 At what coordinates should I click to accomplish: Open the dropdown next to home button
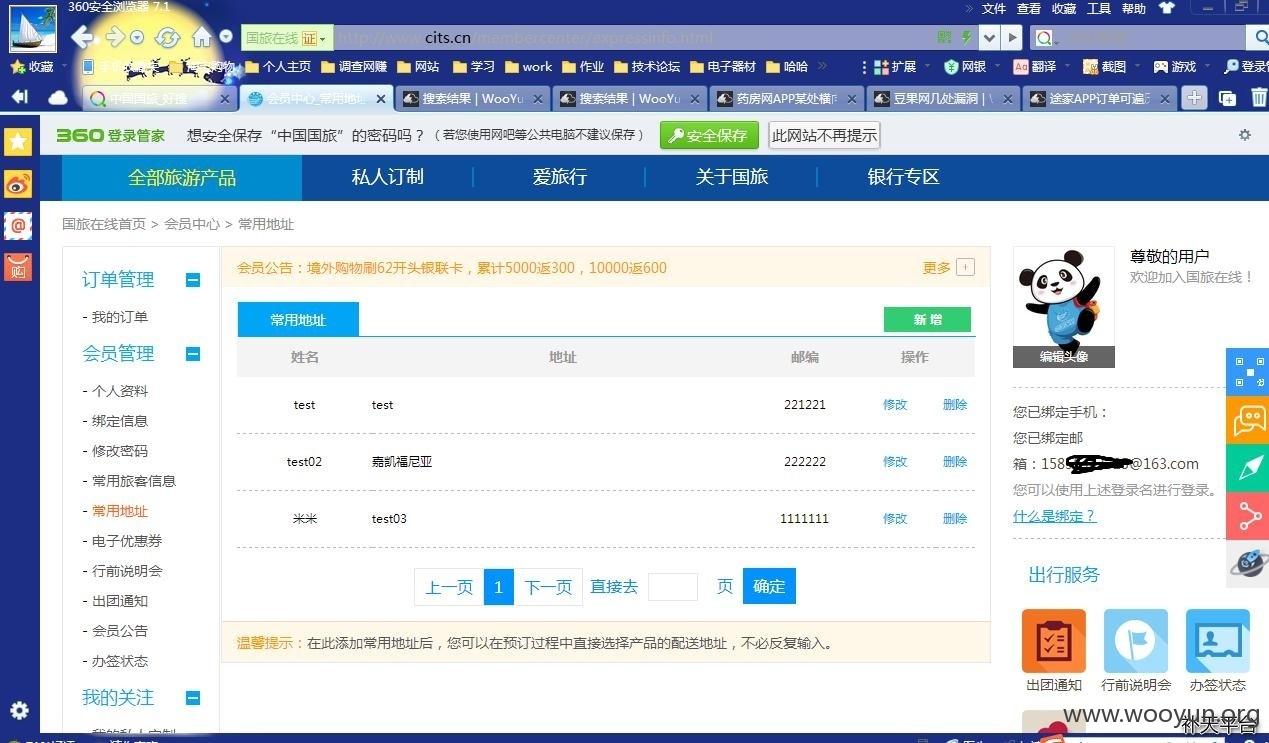pyautogui.click(x=226, y=38)
